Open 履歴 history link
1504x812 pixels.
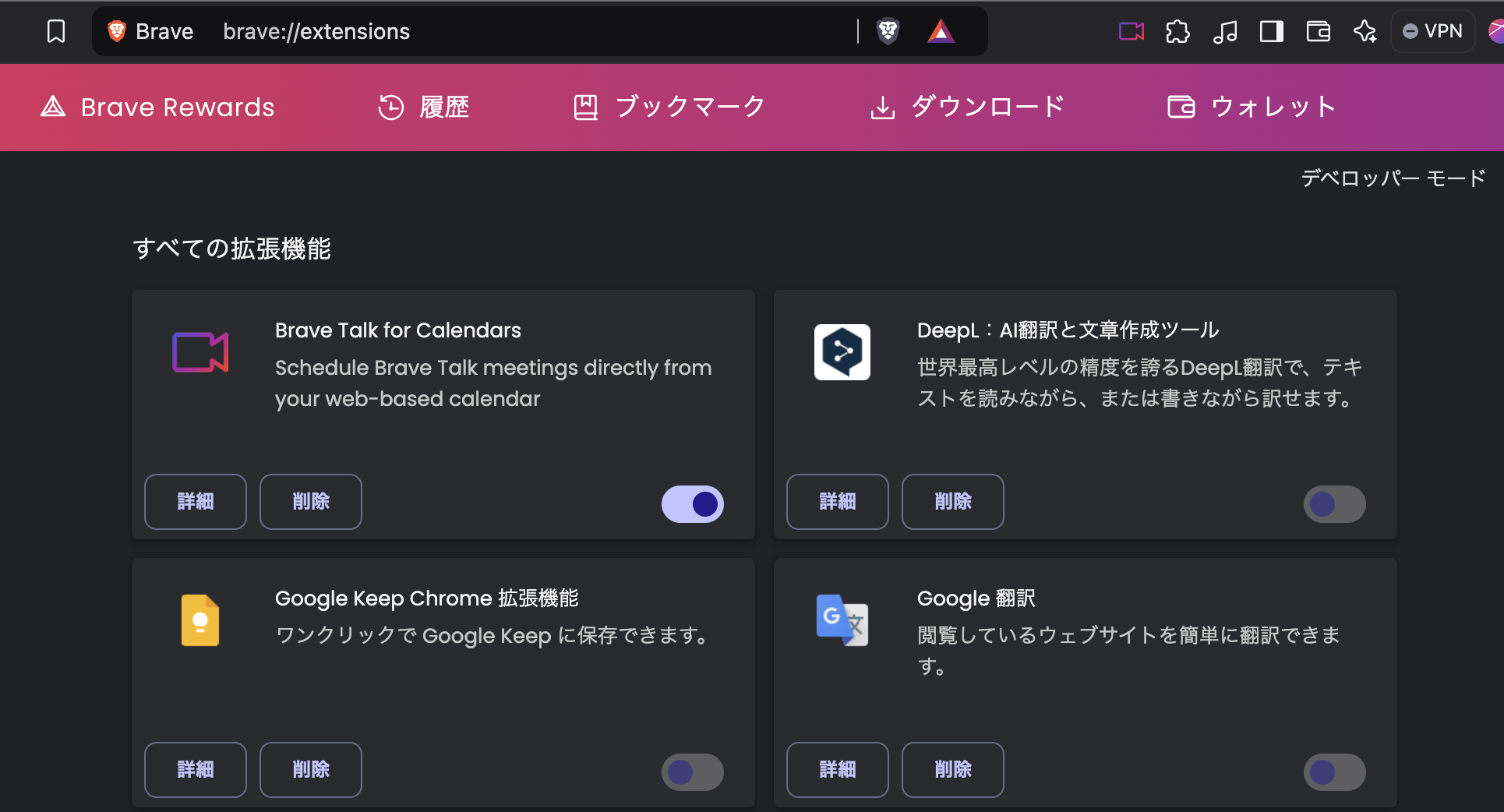(424, 108)
